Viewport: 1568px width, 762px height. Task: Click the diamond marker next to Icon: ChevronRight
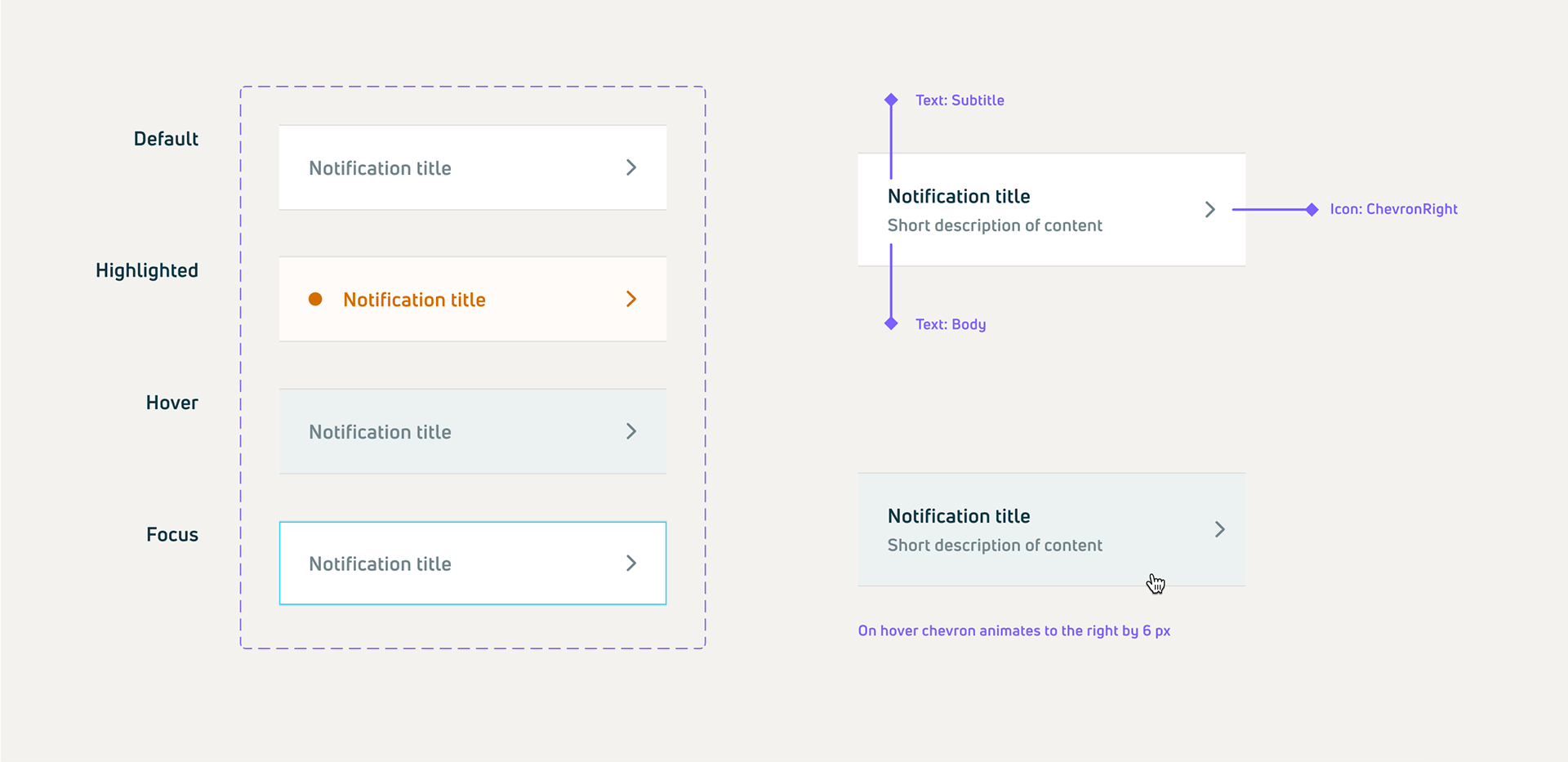tap(1312, 210)
